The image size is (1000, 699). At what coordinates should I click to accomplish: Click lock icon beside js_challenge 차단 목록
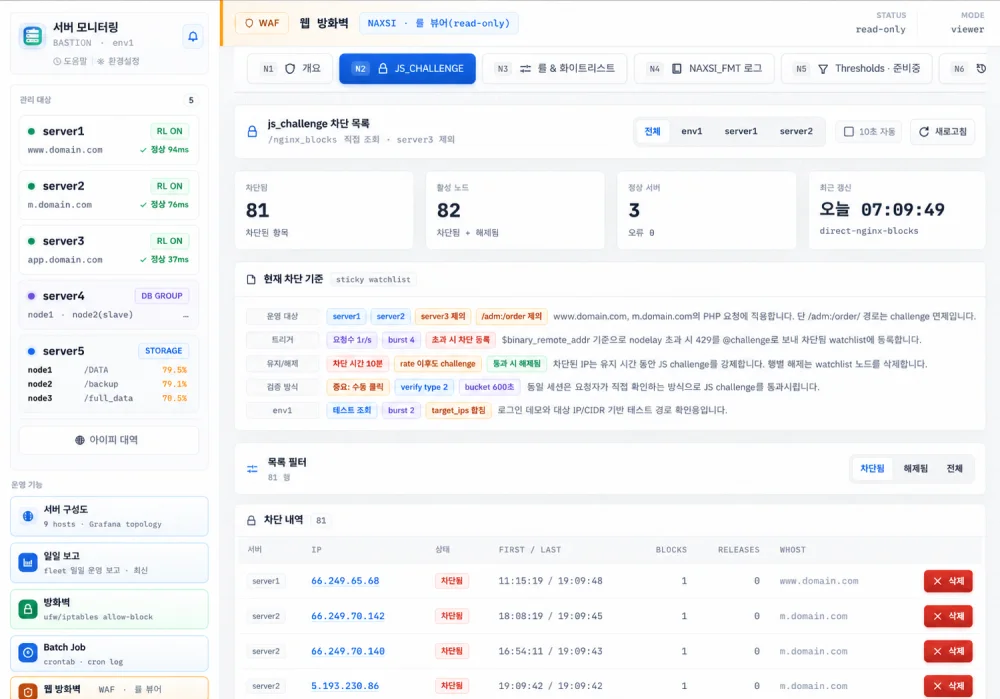click(x=253, y=131)
